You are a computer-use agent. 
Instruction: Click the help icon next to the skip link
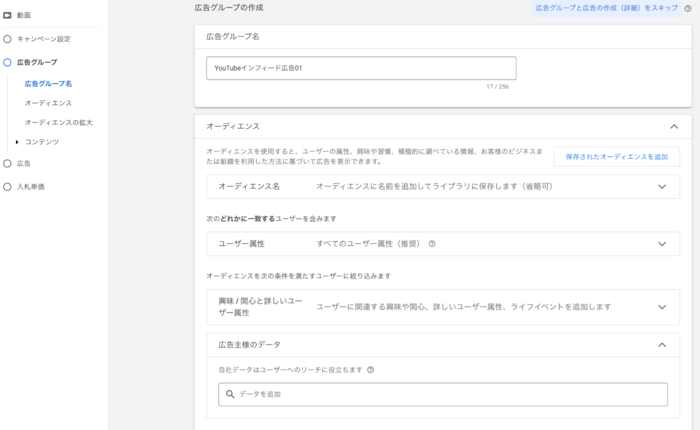tap(688, 8)
